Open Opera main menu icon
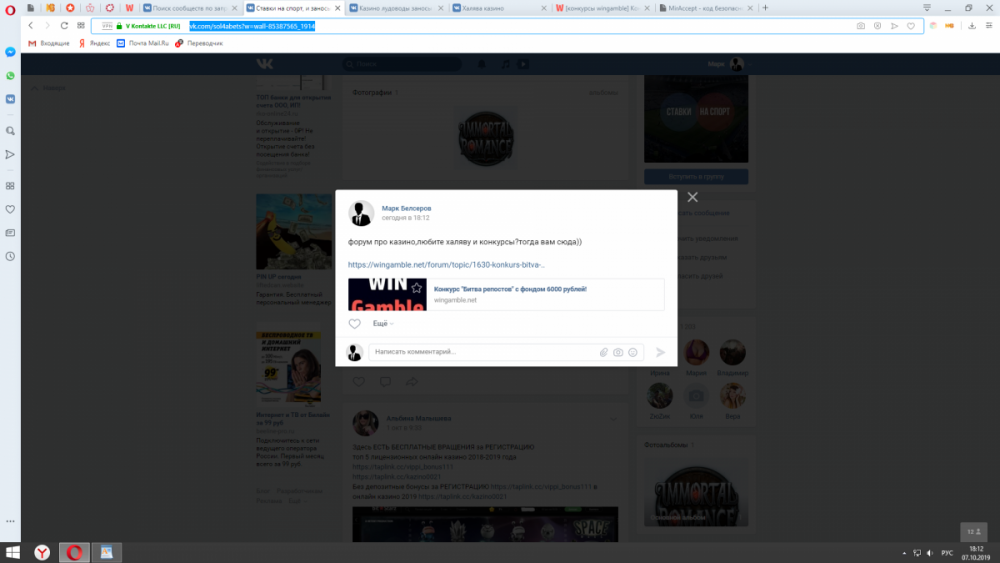 pos(10,10)
